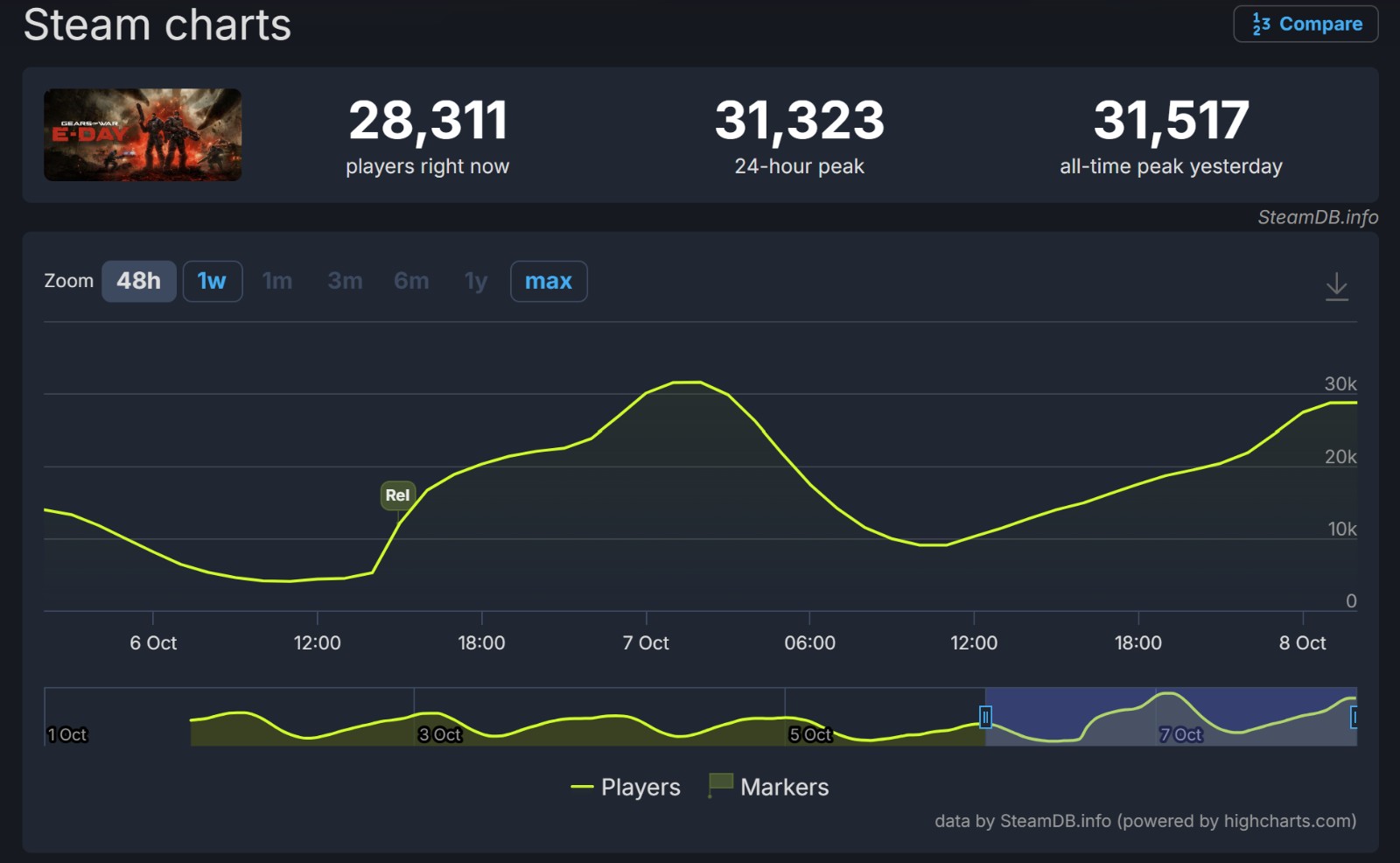Click the 20k y-axis label
This screenshot has width=1400, height=863.
point(1340,456)
